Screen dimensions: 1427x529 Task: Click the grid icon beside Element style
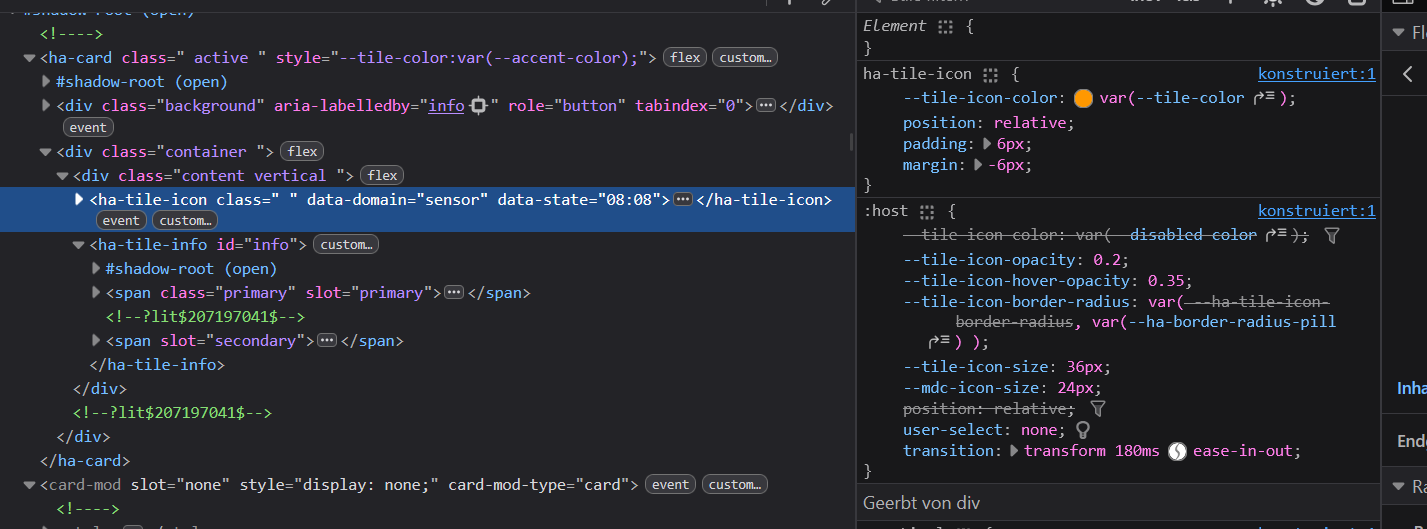coord(946,27)
